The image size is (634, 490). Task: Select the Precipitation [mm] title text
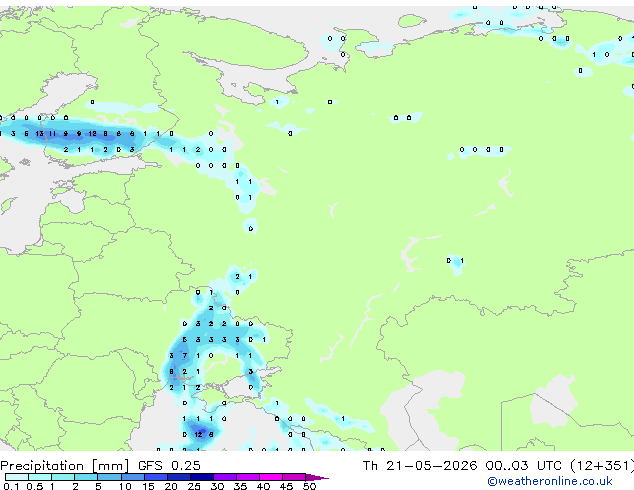pos(64,466)
